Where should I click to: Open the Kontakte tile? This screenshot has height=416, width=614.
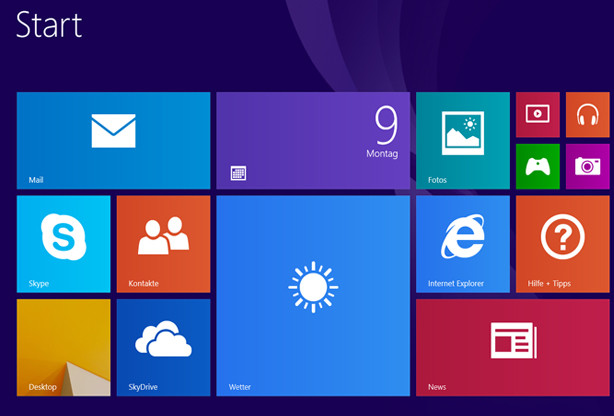pyautogui.click(x=163, y=244)
